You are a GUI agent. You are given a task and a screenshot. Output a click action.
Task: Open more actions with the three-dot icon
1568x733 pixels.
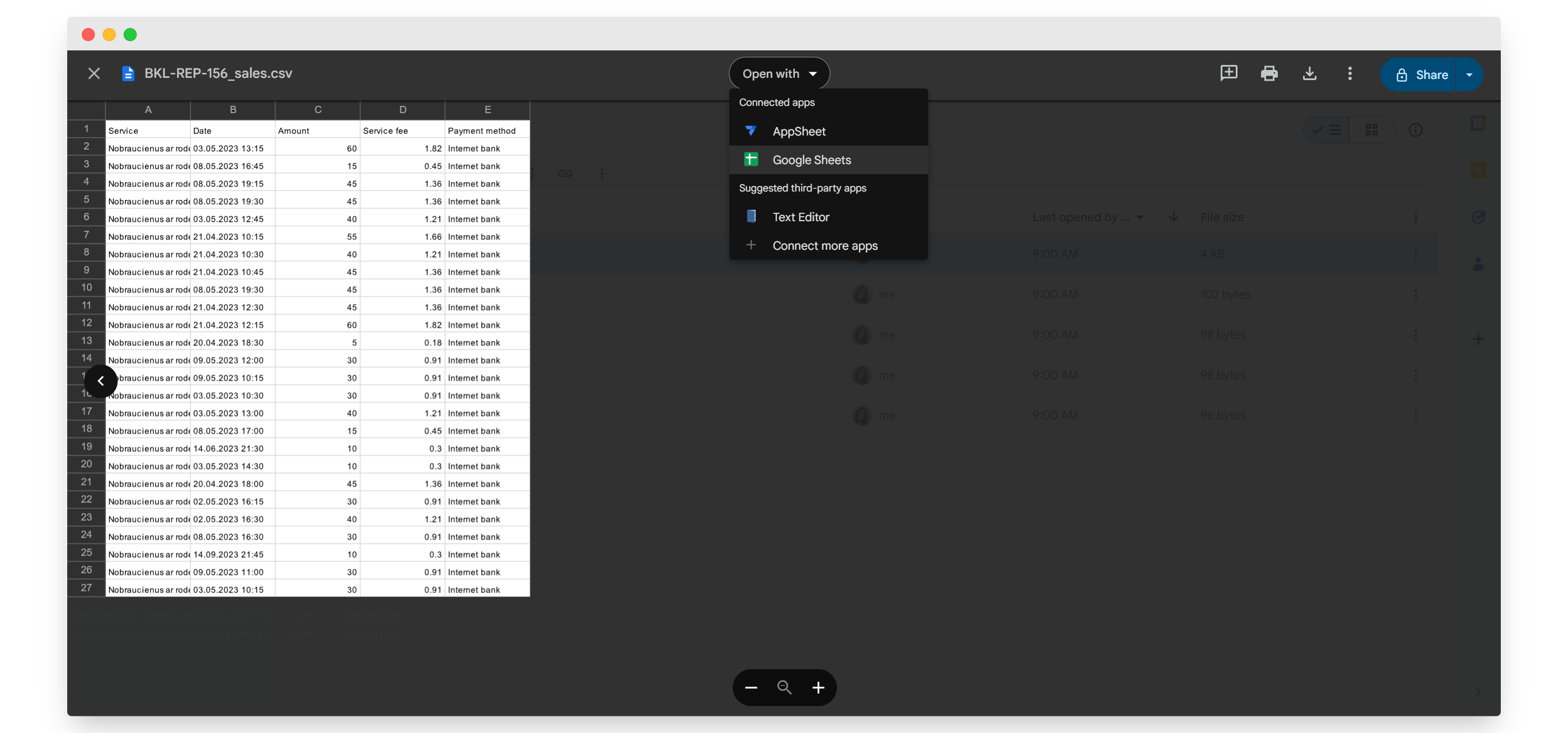pos(1350,73)
